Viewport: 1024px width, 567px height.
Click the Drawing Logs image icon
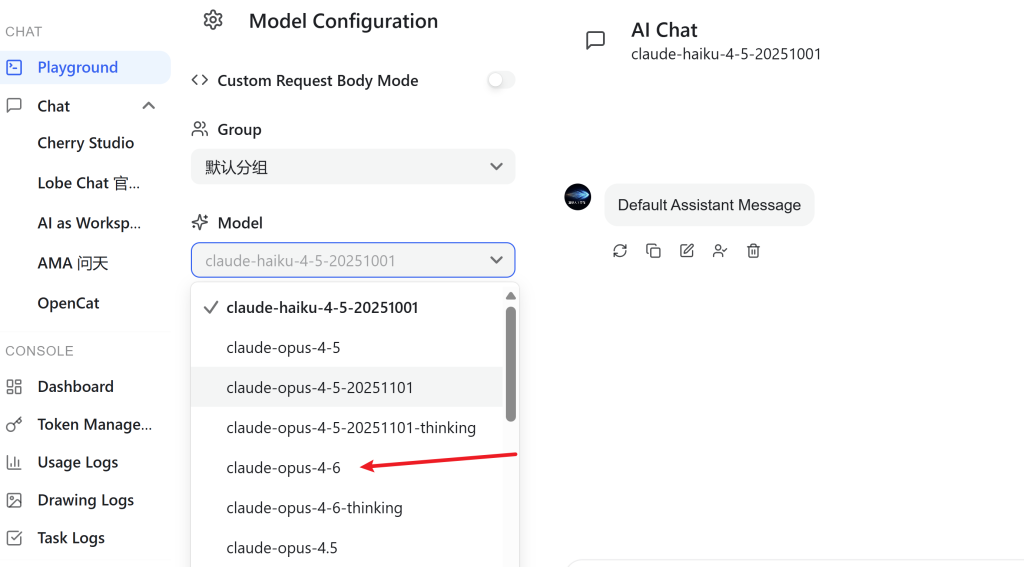pyautogui.click(x=14, y=500)
